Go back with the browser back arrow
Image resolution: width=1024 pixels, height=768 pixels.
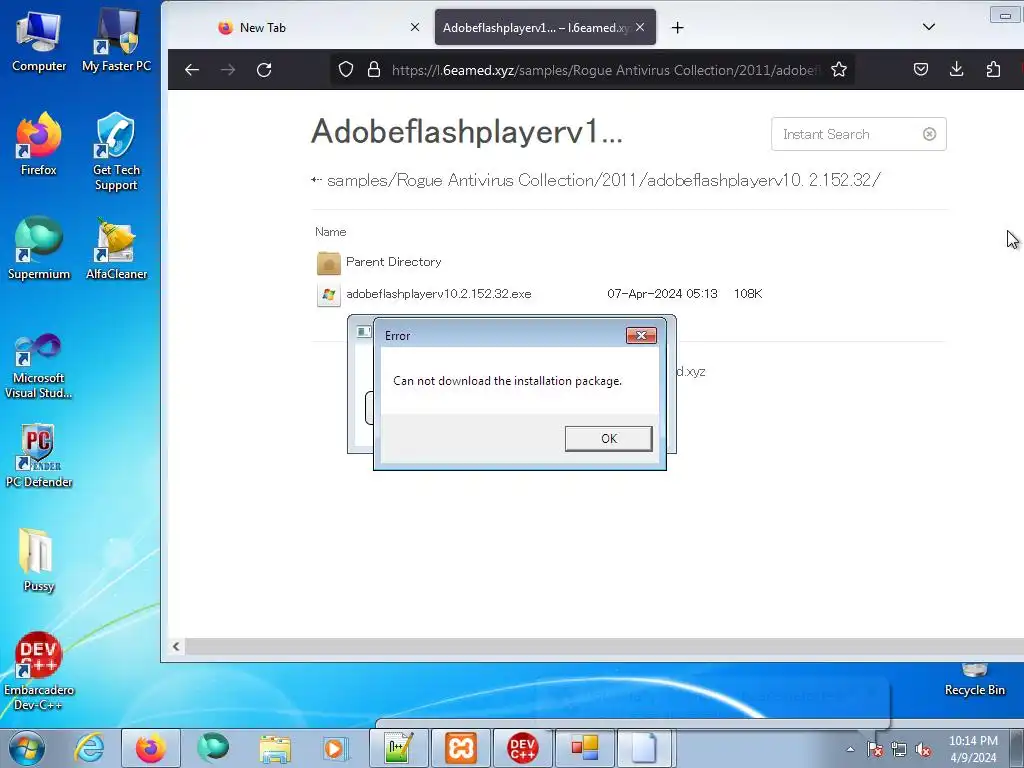(191, 70)
